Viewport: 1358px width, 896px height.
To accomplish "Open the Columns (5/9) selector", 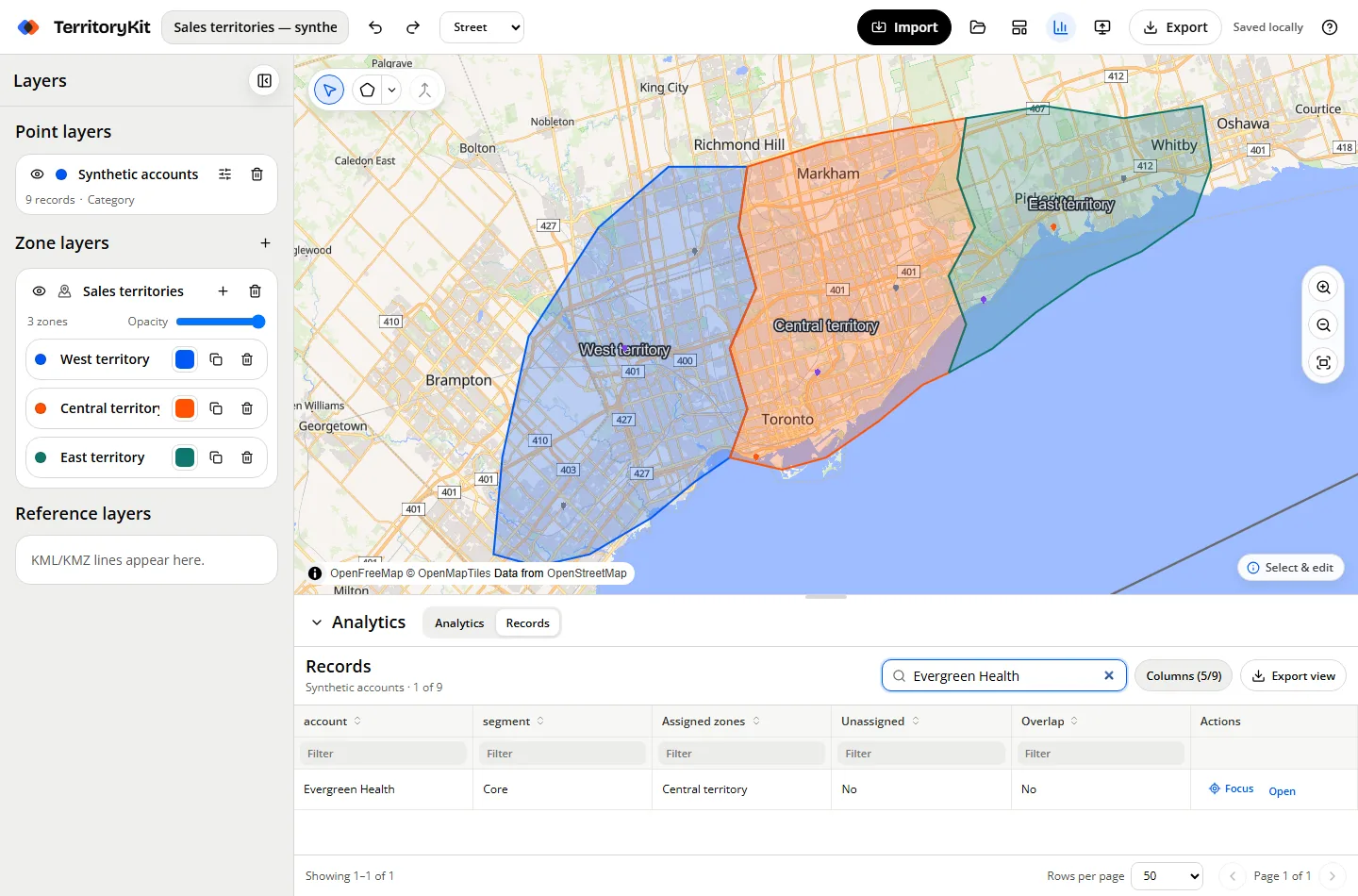I will pos(1184,676).
